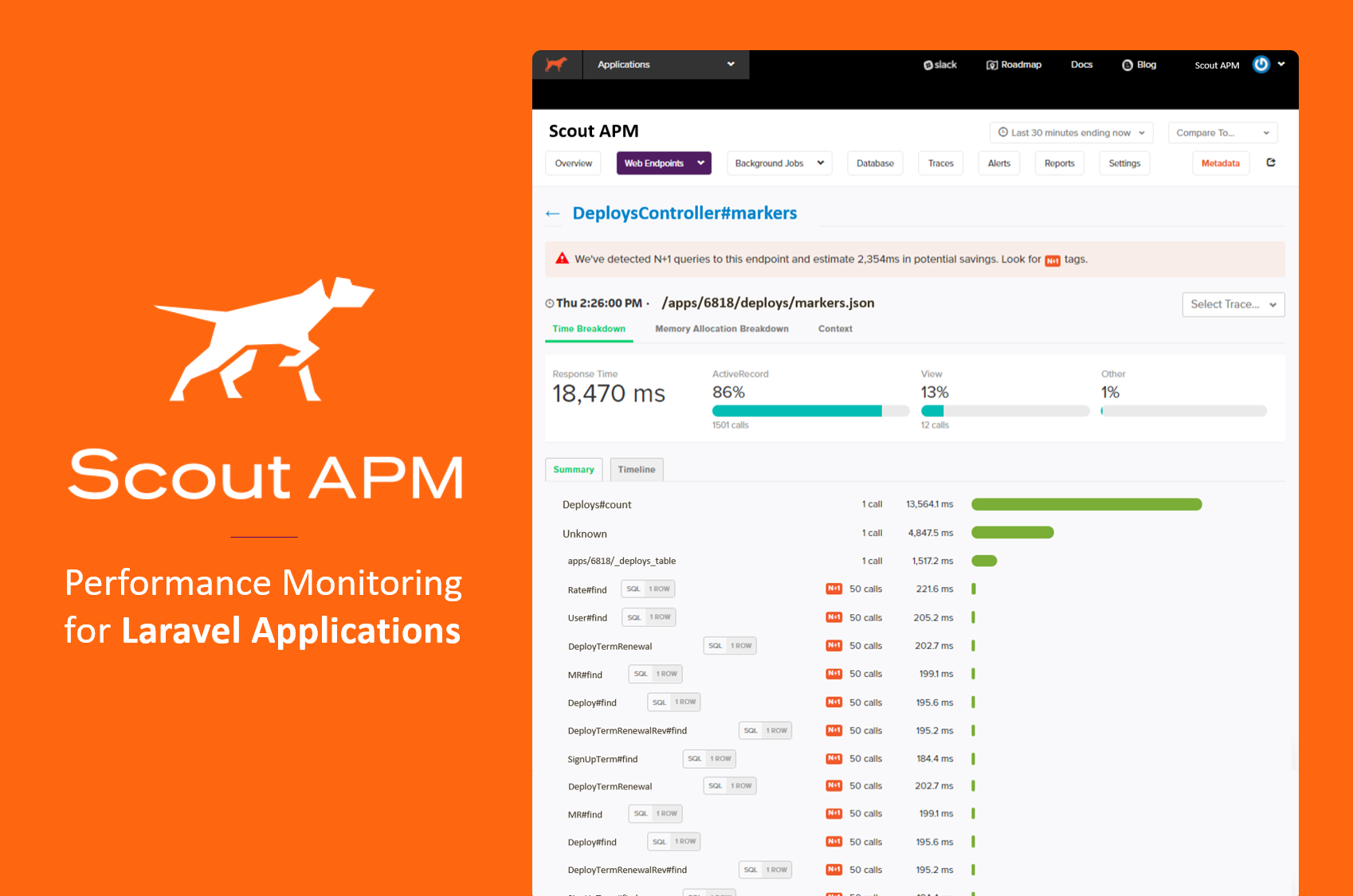Viewport: 1353px width, 896px height.
Task: Click the 1501 calls label under ActiveRecord
Action: (x=730, y=425)
